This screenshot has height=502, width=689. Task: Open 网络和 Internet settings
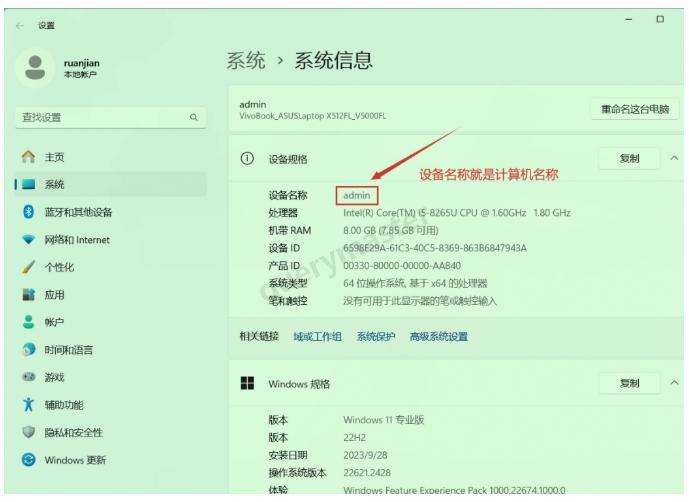tap(111, 240)
